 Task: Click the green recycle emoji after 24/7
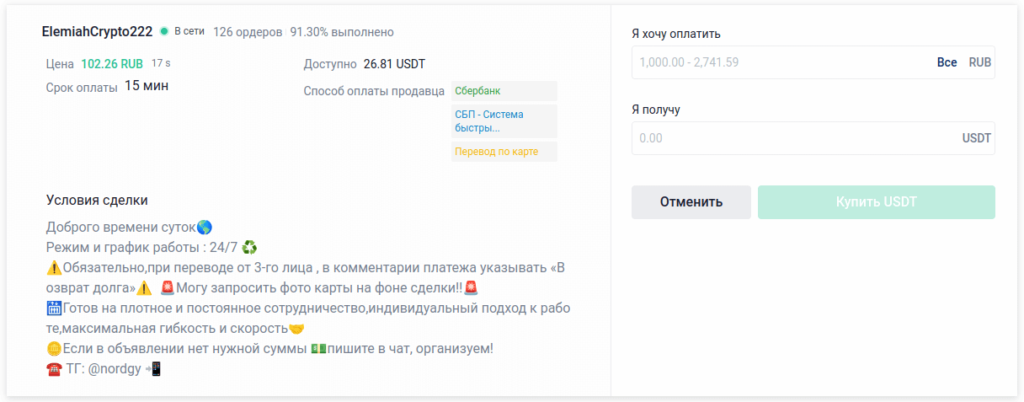[x=251, y=248]
